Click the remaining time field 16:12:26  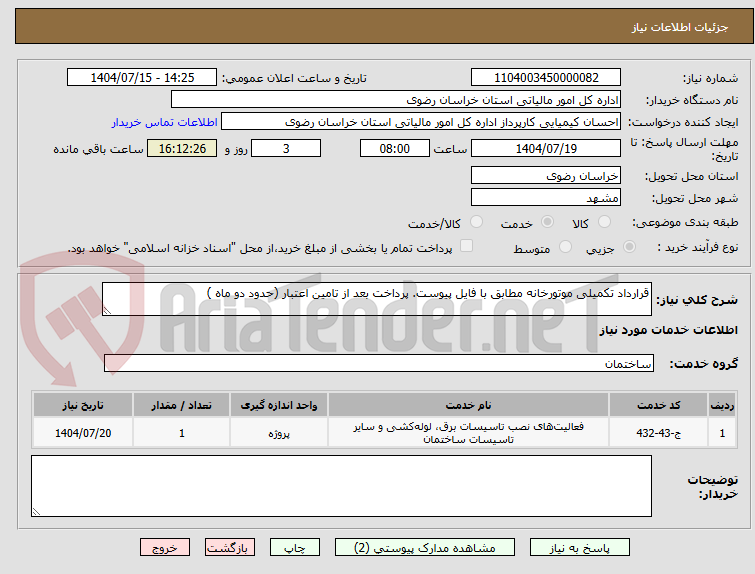(182, 148)
